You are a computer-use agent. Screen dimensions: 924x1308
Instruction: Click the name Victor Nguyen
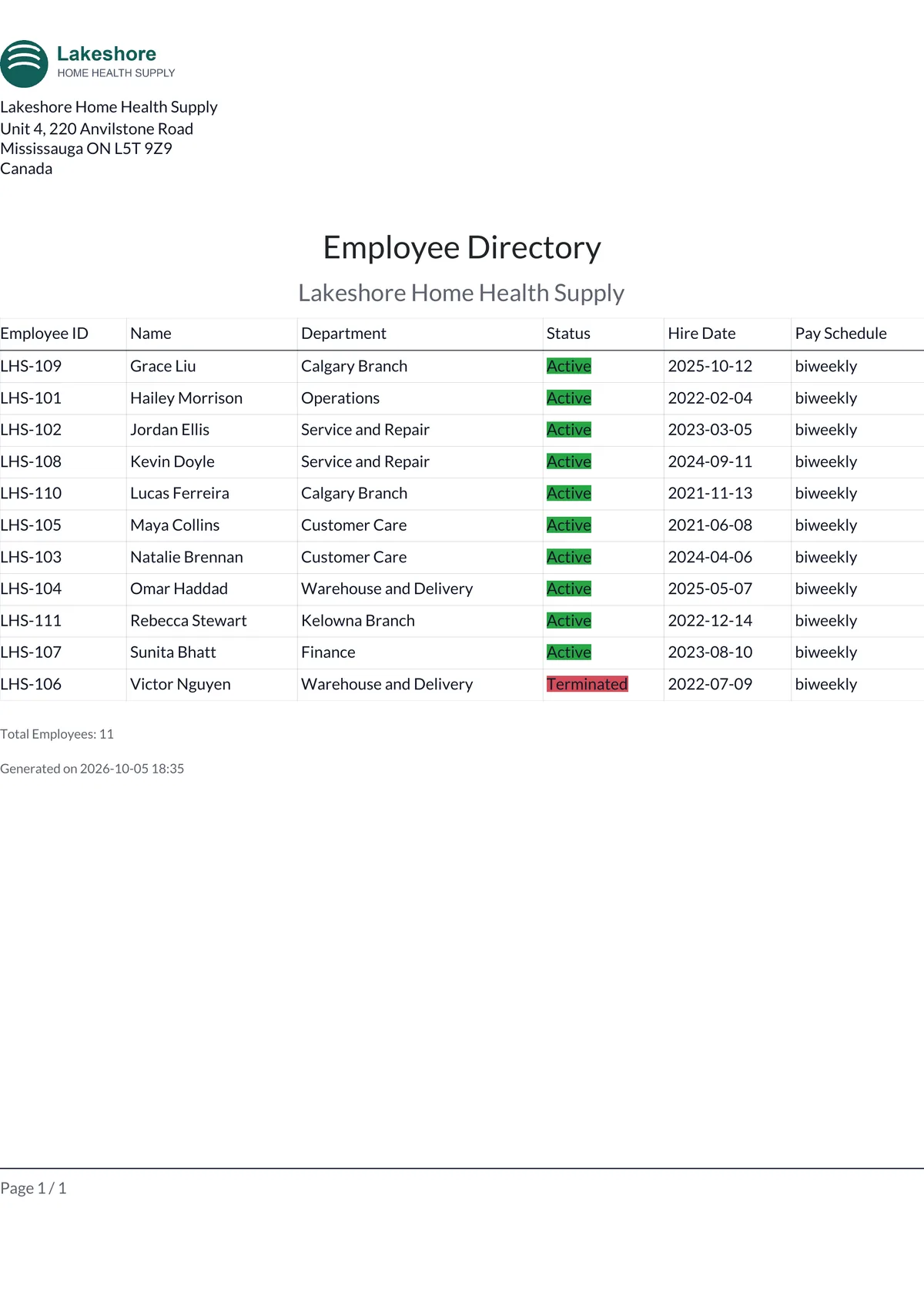[180, 684]
